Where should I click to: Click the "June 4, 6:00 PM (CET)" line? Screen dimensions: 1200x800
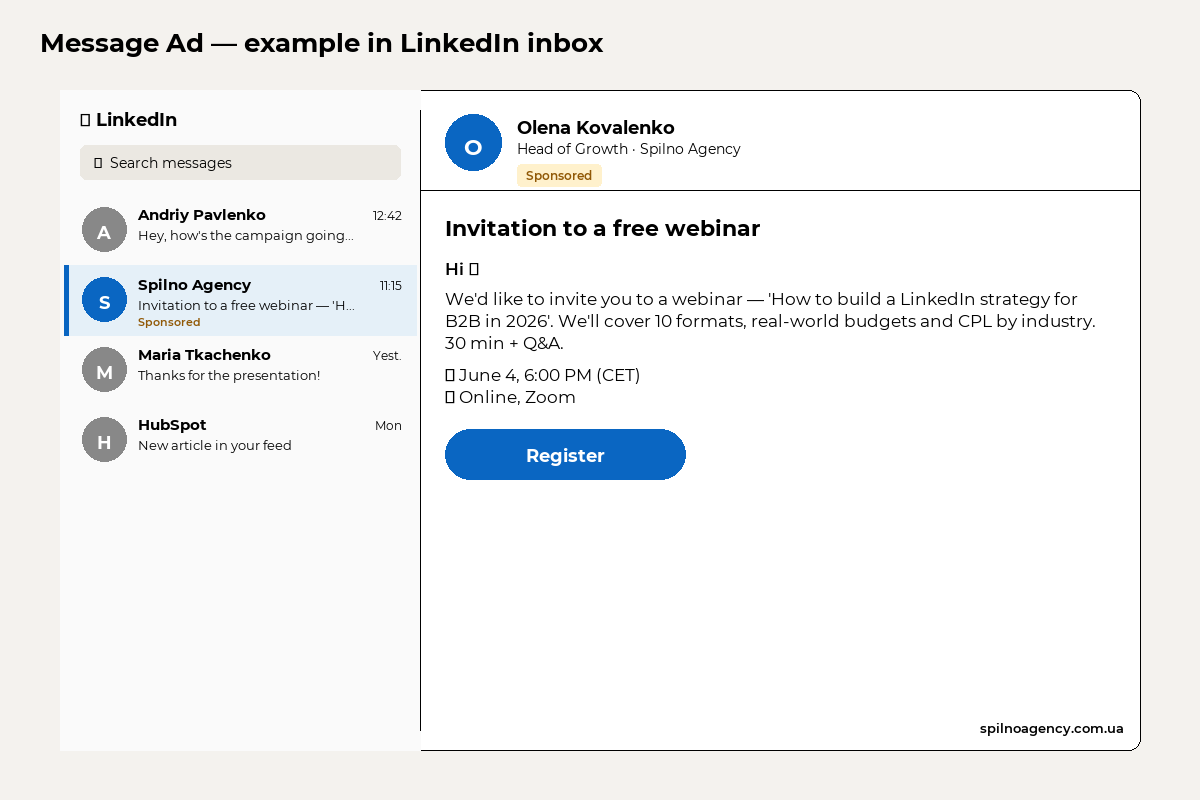(542, 375)
